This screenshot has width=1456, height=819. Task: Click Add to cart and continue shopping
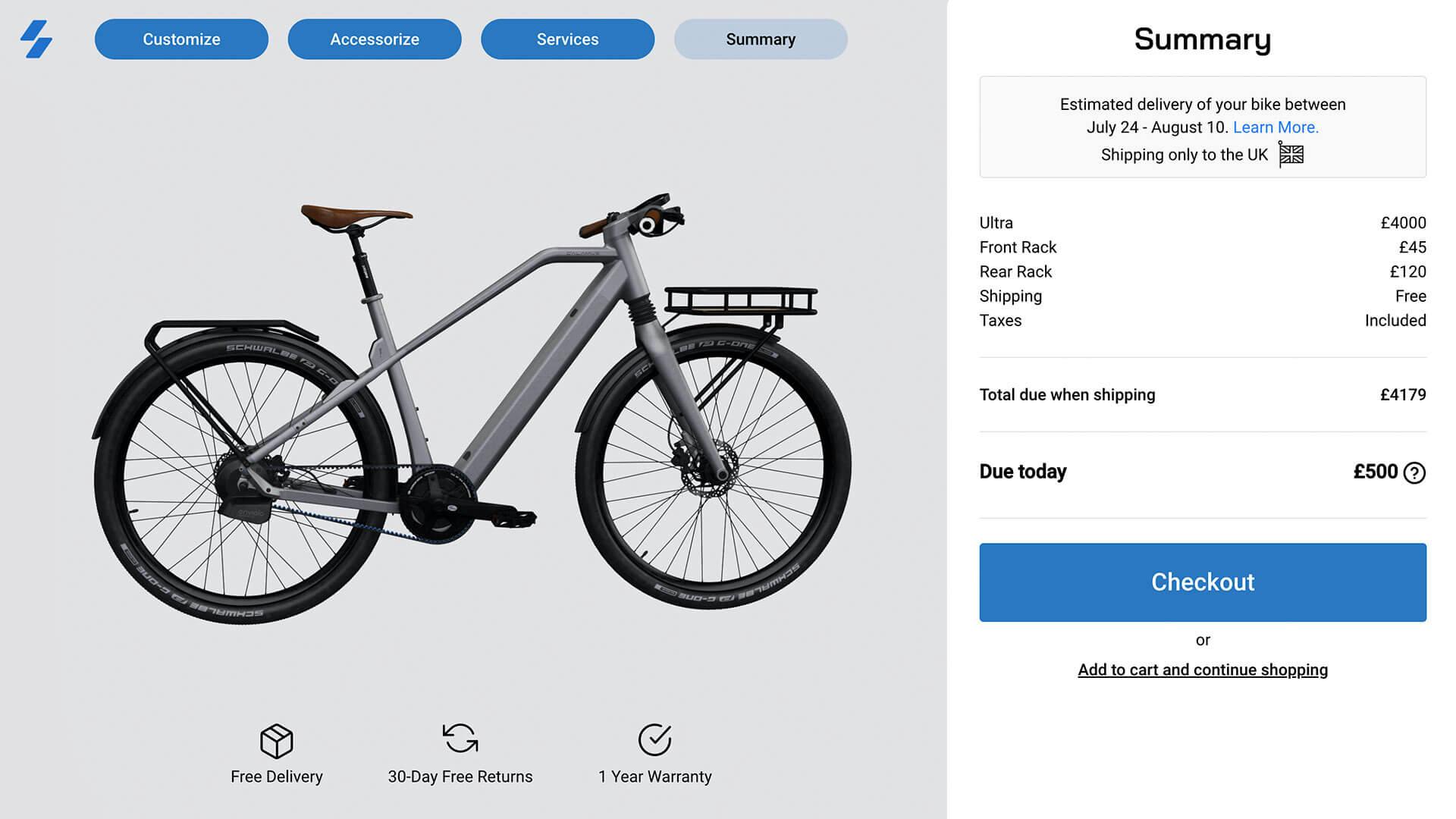(x=1203, y=670)
